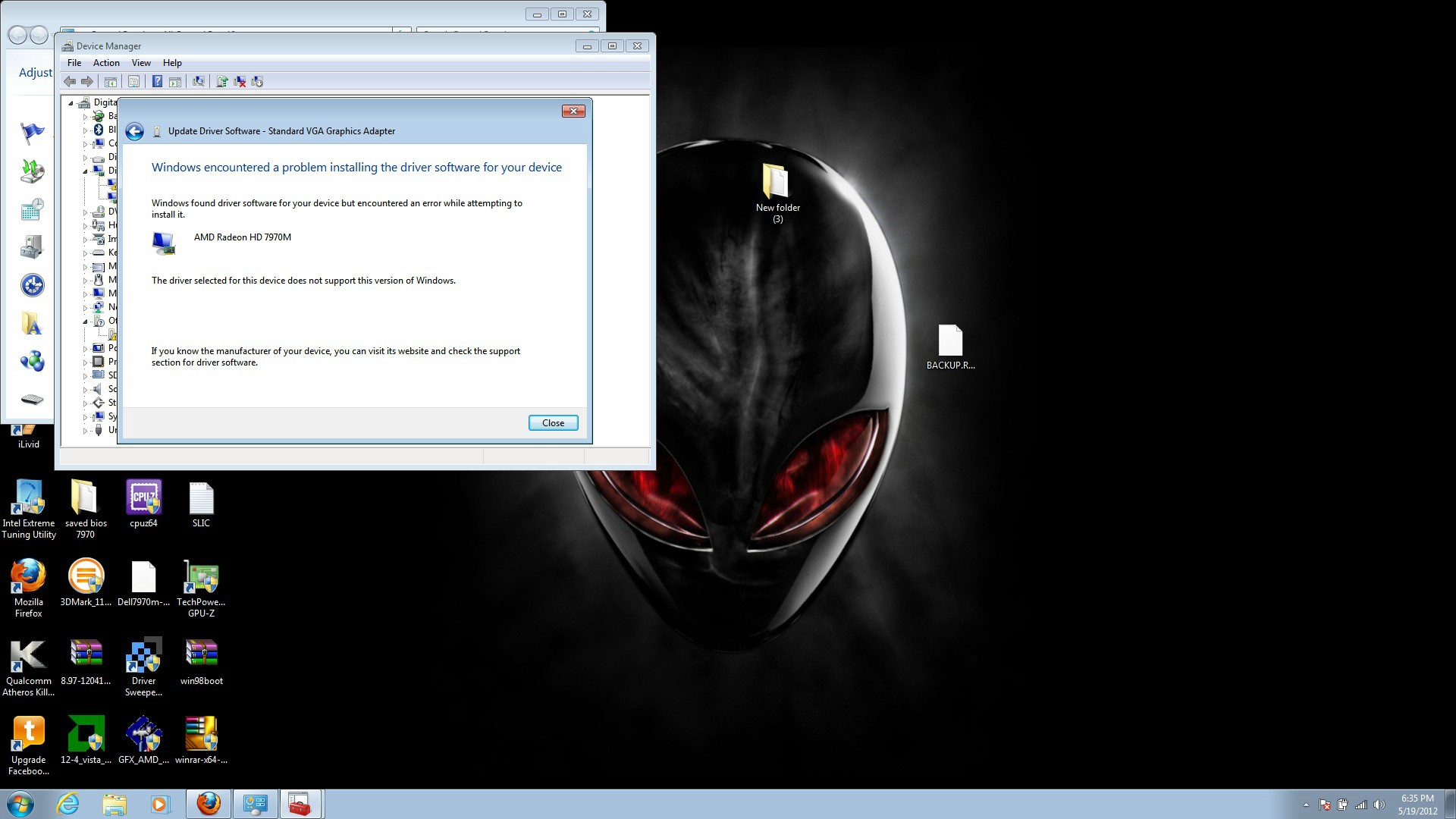The height and width of the screenshot is (819, 1456).
Task: Click Keyboard icon in Control Panel
Action: (x=32, y=399)
